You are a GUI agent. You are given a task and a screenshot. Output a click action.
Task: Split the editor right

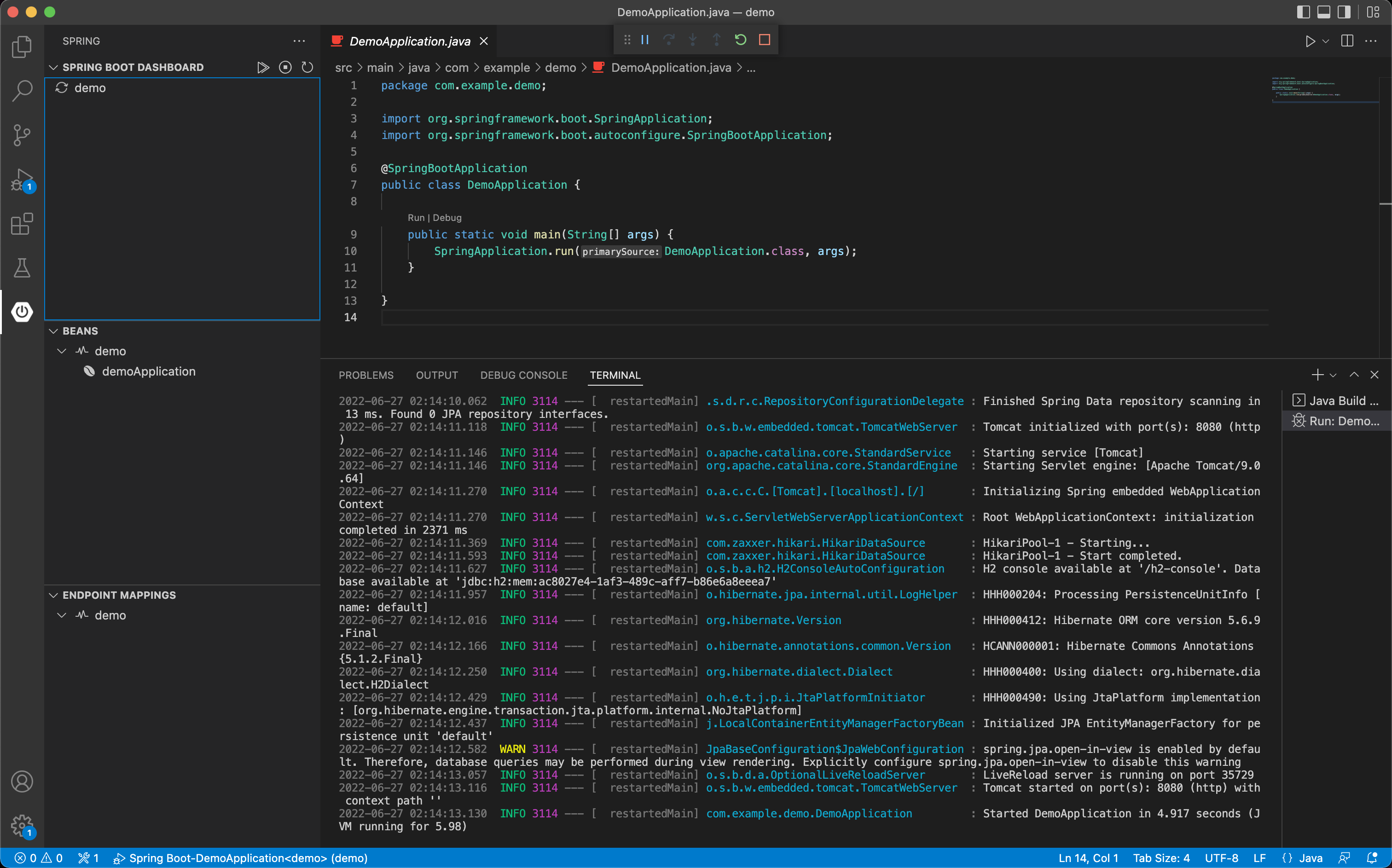coord(1347,41)
